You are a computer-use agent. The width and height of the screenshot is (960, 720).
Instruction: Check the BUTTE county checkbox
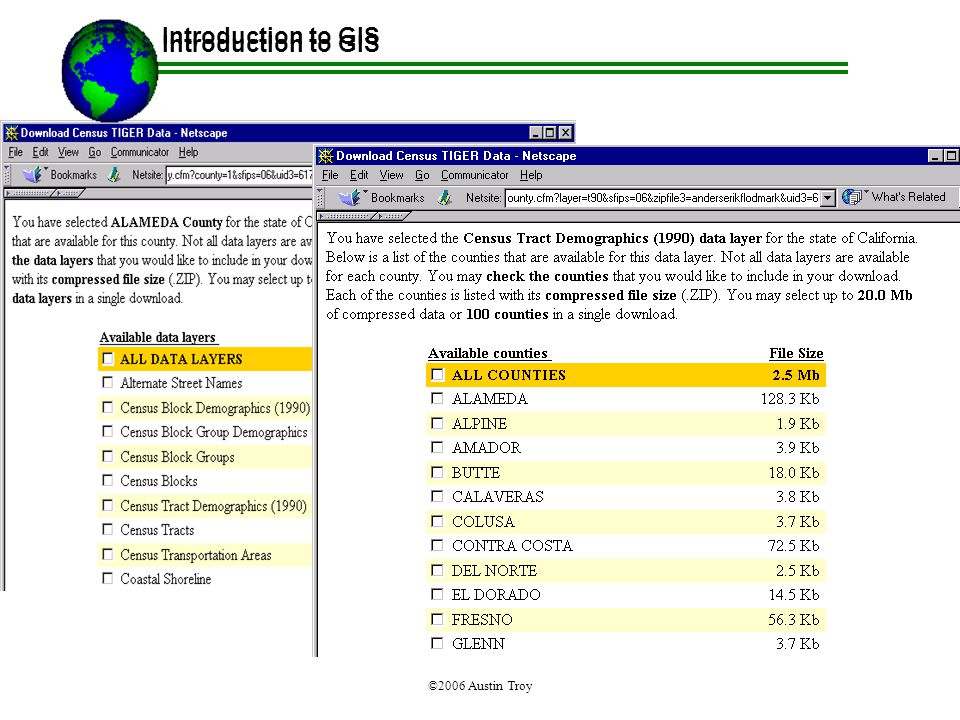coord(437,472)
